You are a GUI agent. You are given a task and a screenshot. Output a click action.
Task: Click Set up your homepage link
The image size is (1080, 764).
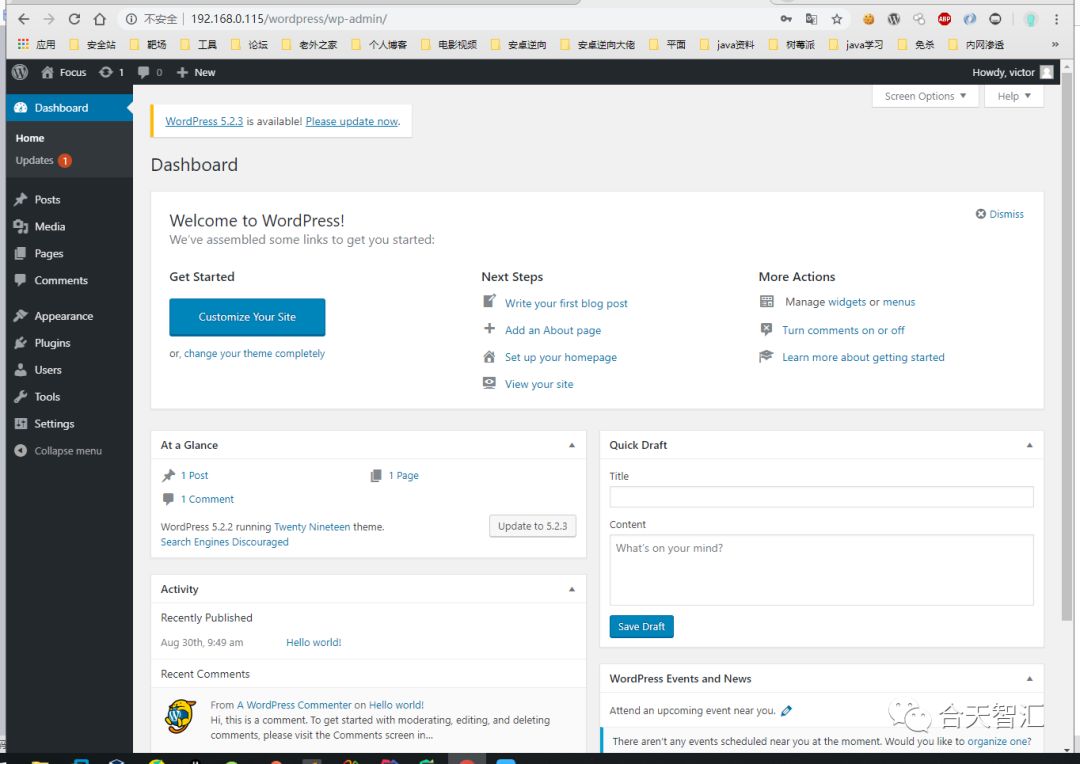click(x=561, y=357)
